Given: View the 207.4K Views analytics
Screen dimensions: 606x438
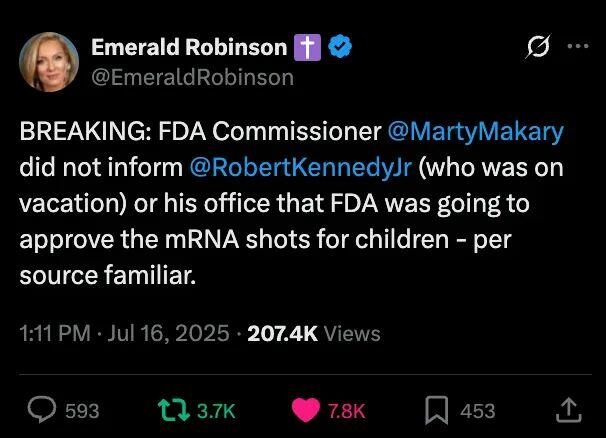Looking at the screenshot, I should pos(314,333).
